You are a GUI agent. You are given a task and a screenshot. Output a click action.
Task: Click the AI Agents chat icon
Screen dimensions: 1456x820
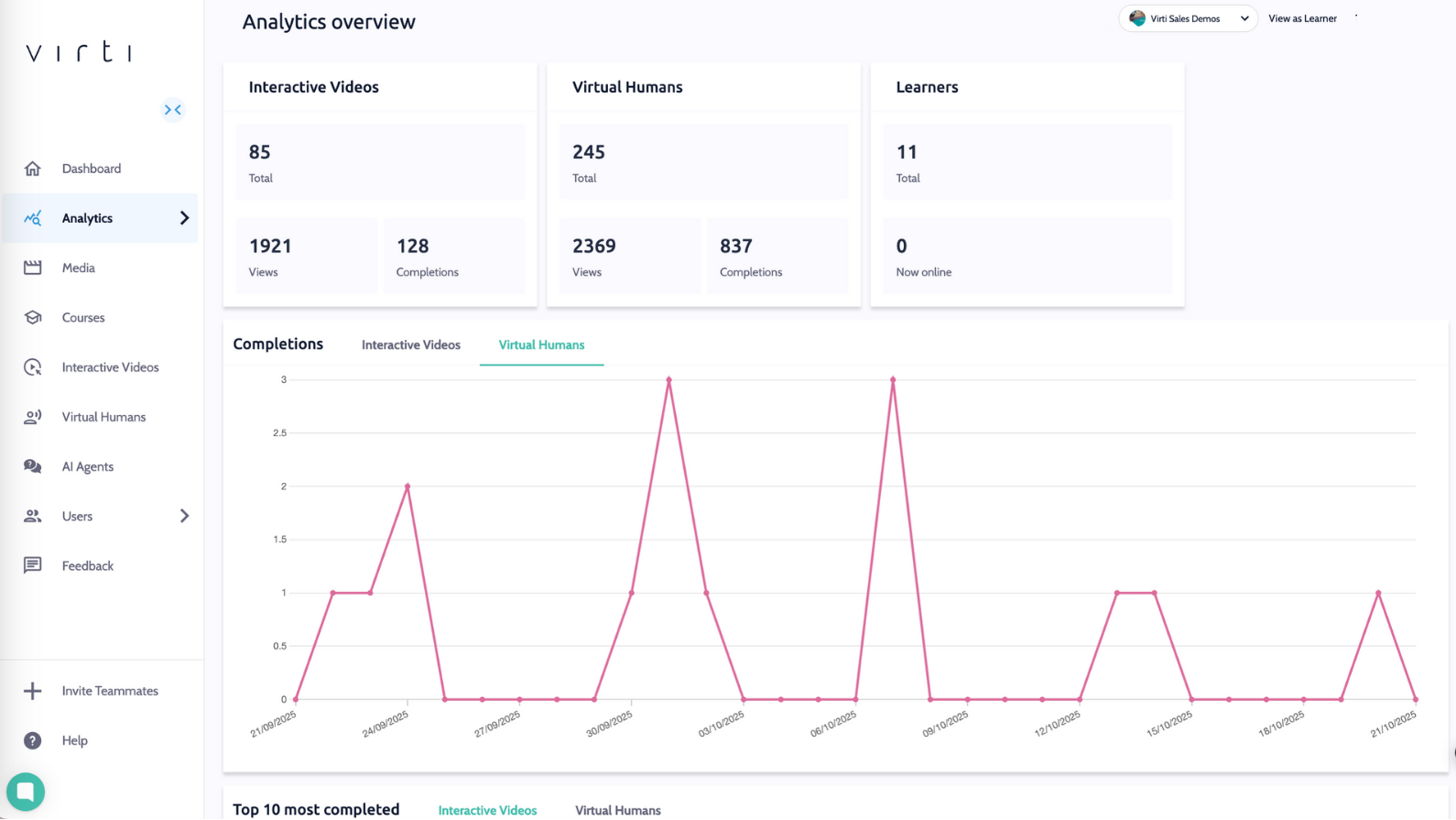tap(33, 466)
